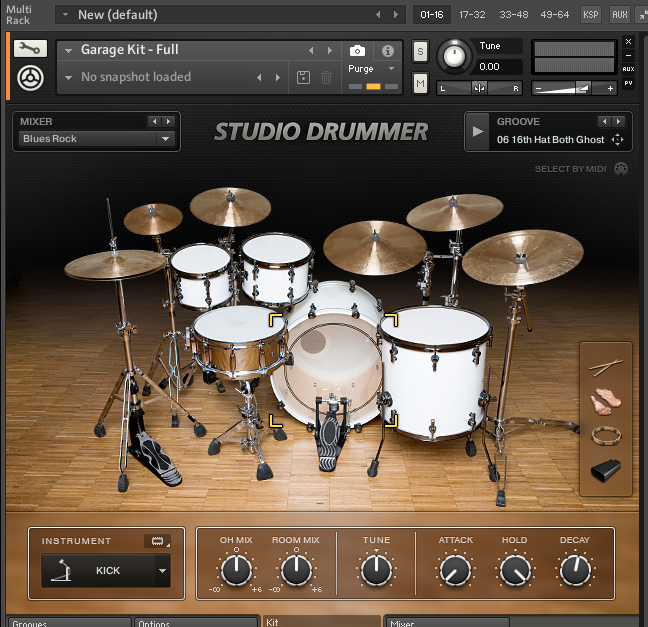Select the crash cymbal above rack toms
Screen dimensions: 648x627
tap(230, 207)
